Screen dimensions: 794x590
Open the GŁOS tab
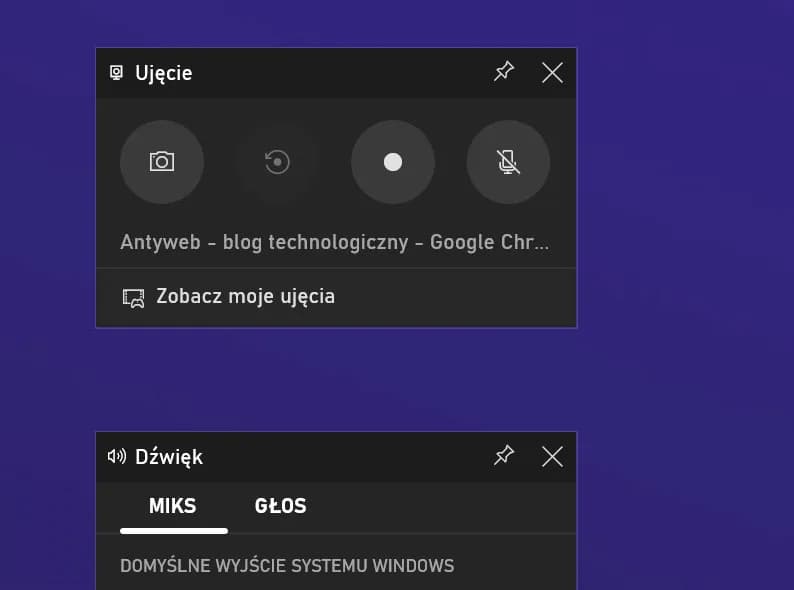(280, 506)
